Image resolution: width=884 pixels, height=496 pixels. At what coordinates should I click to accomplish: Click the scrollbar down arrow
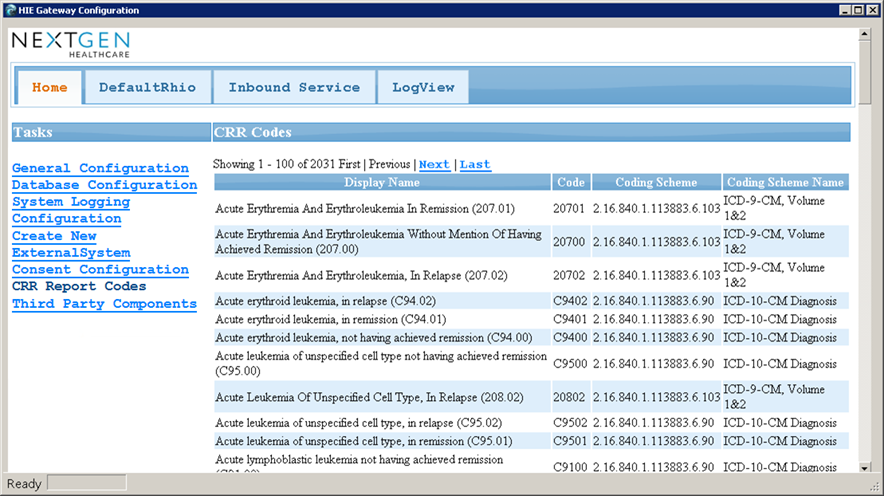[x=864, y=467]
